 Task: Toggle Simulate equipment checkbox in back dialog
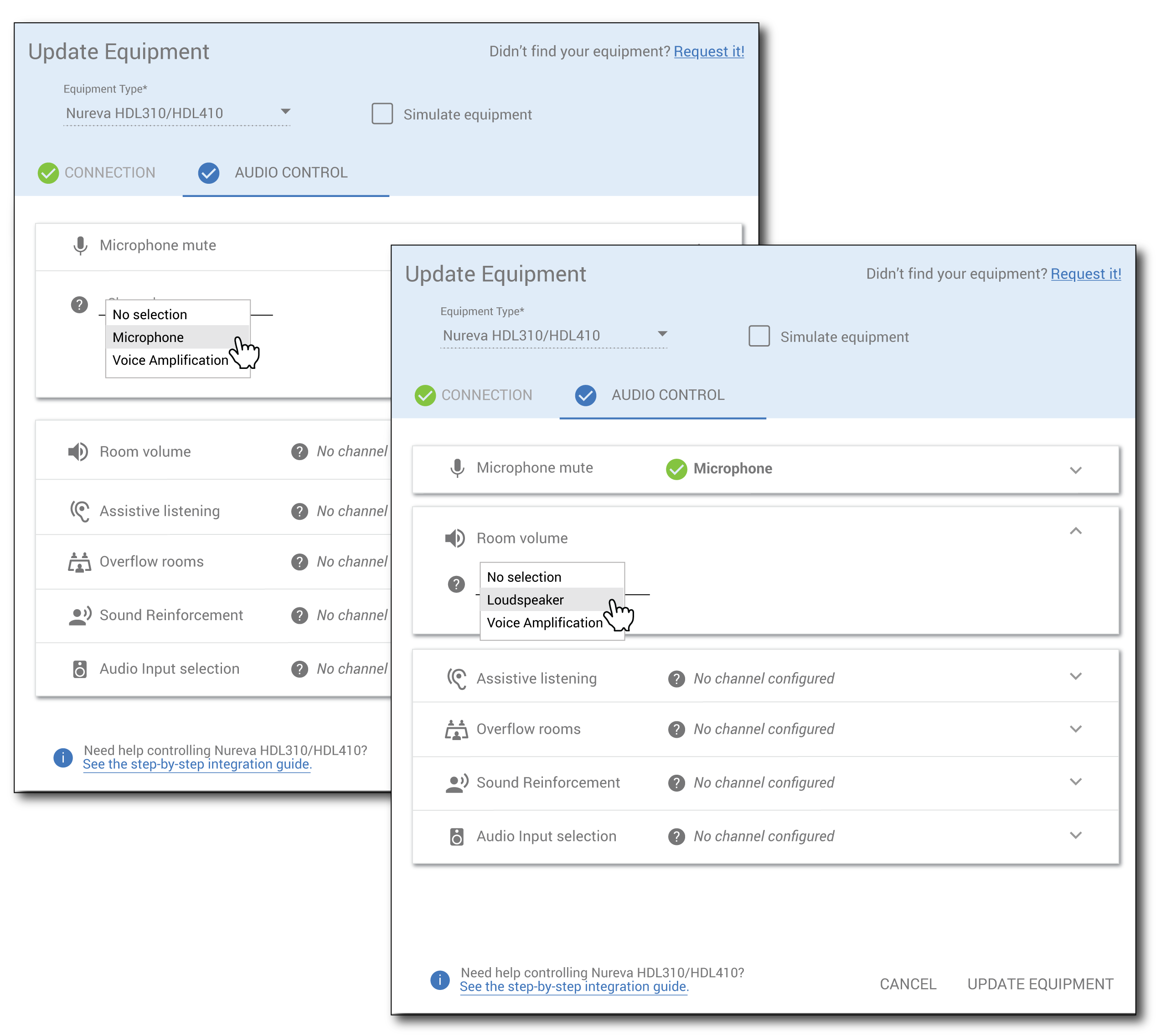tap(382, 113)
